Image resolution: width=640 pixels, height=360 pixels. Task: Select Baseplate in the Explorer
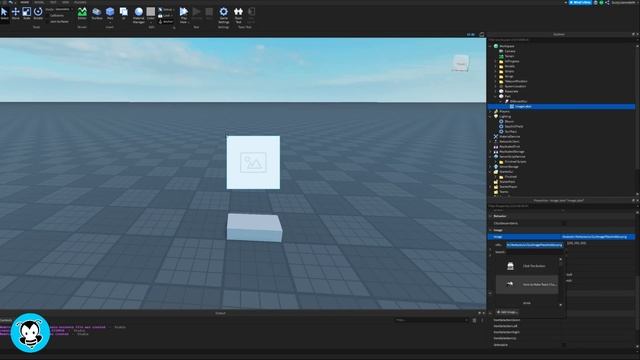click(x=511, y=91)
